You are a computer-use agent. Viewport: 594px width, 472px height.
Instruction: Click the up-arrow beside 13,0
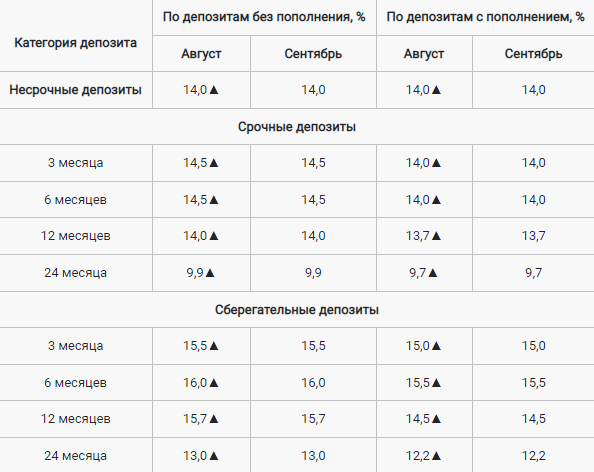(214, 456)
